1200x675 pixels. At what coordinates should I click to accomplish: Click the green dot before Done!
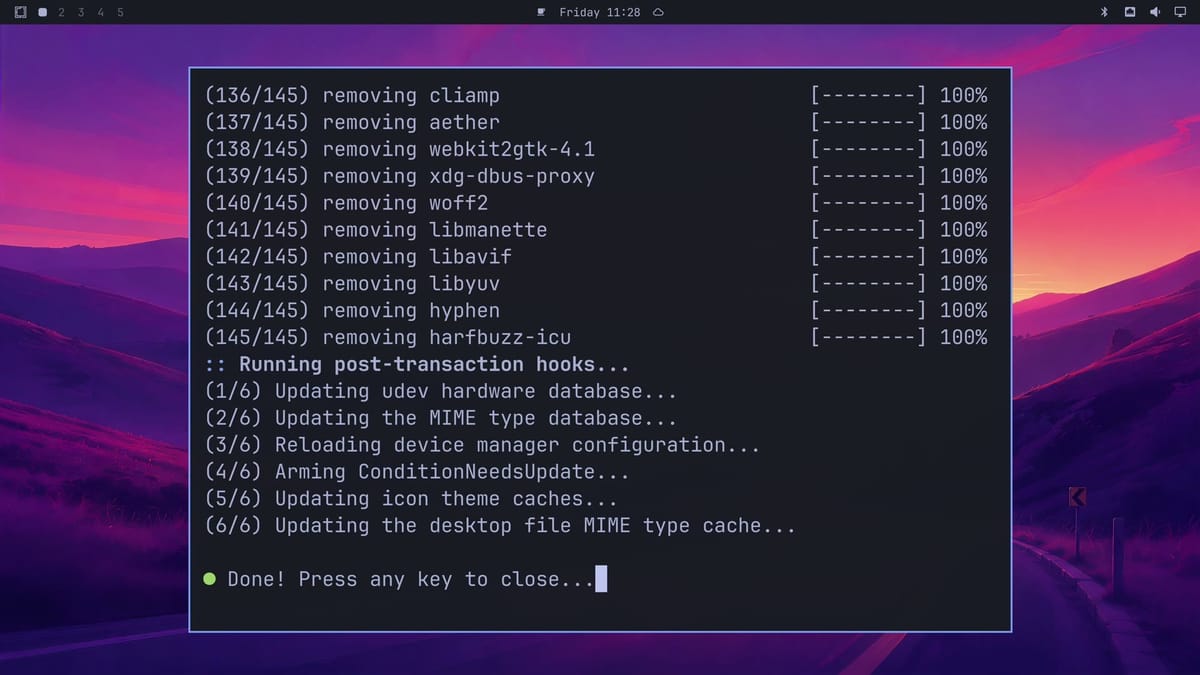pyautogui.click(x=210, y=579)
